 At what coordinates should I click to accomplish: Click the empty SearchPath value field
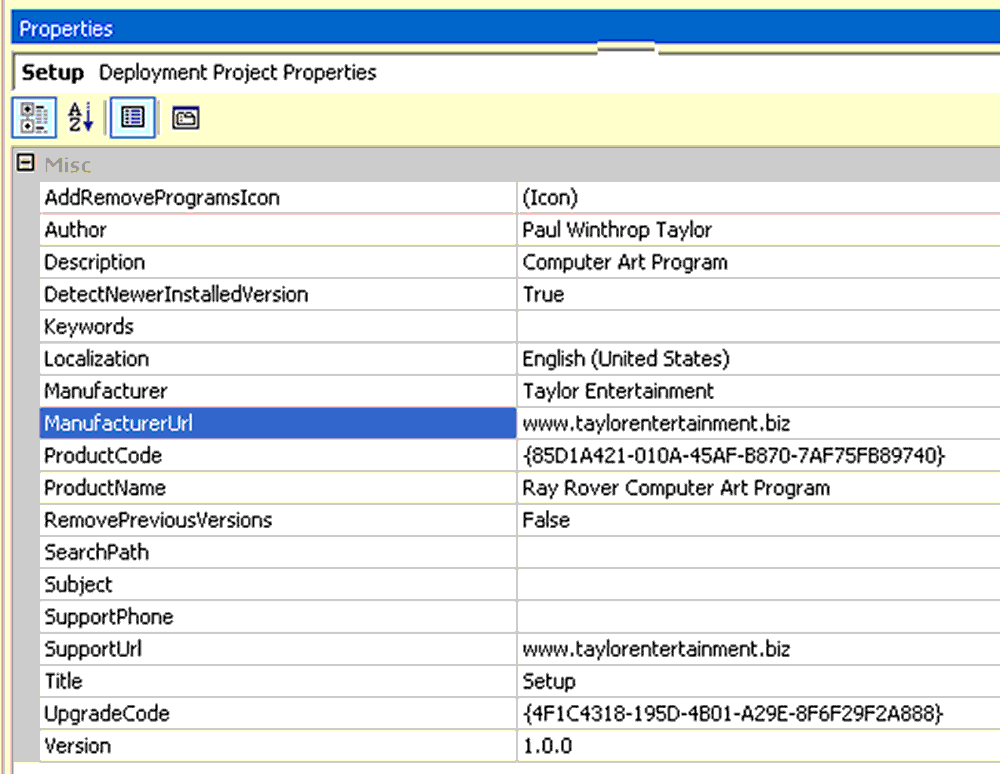coord(759,552)
